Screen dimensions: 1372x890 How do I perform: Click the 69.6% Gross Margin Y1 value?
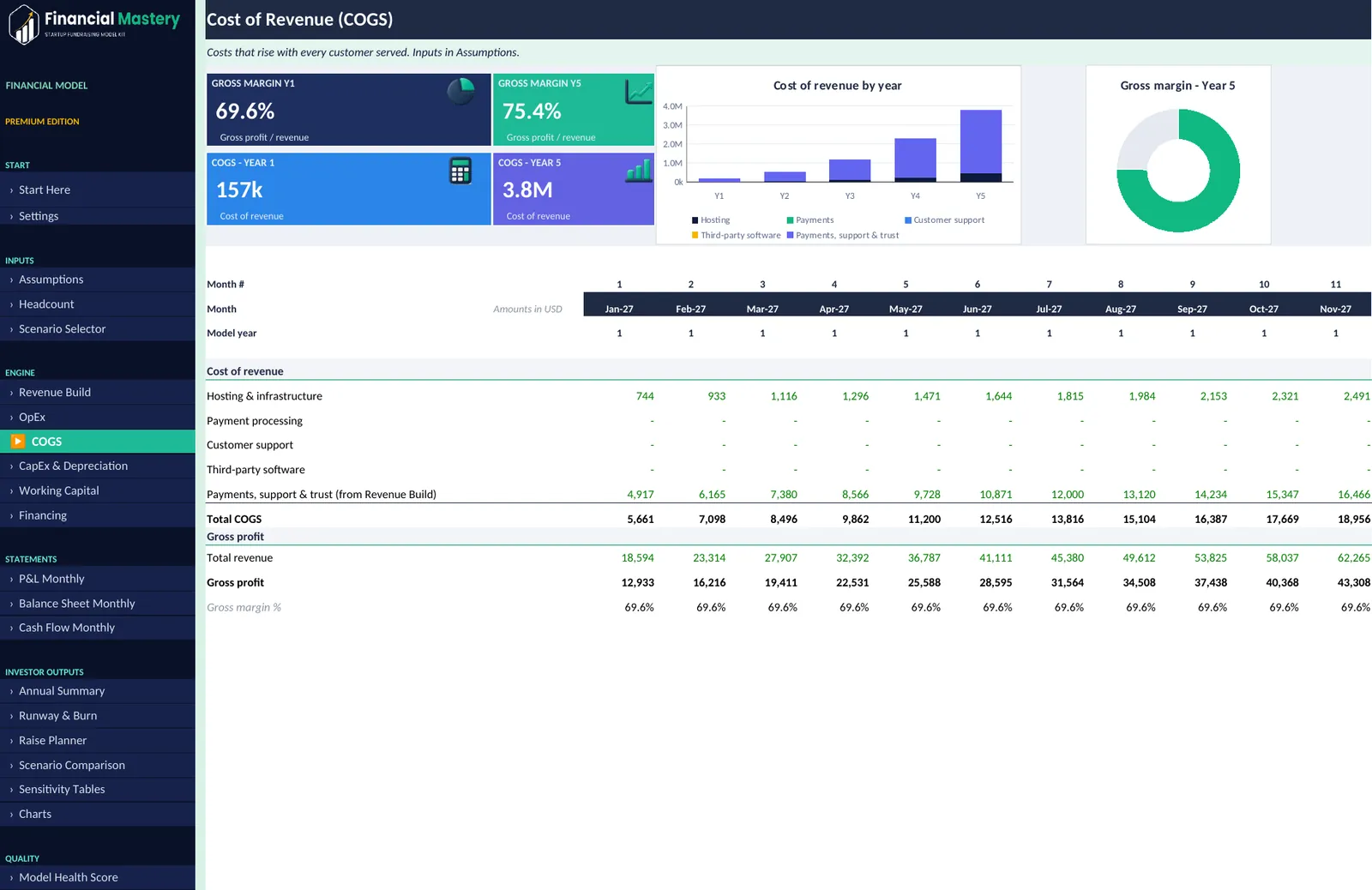tap(245, 111)
